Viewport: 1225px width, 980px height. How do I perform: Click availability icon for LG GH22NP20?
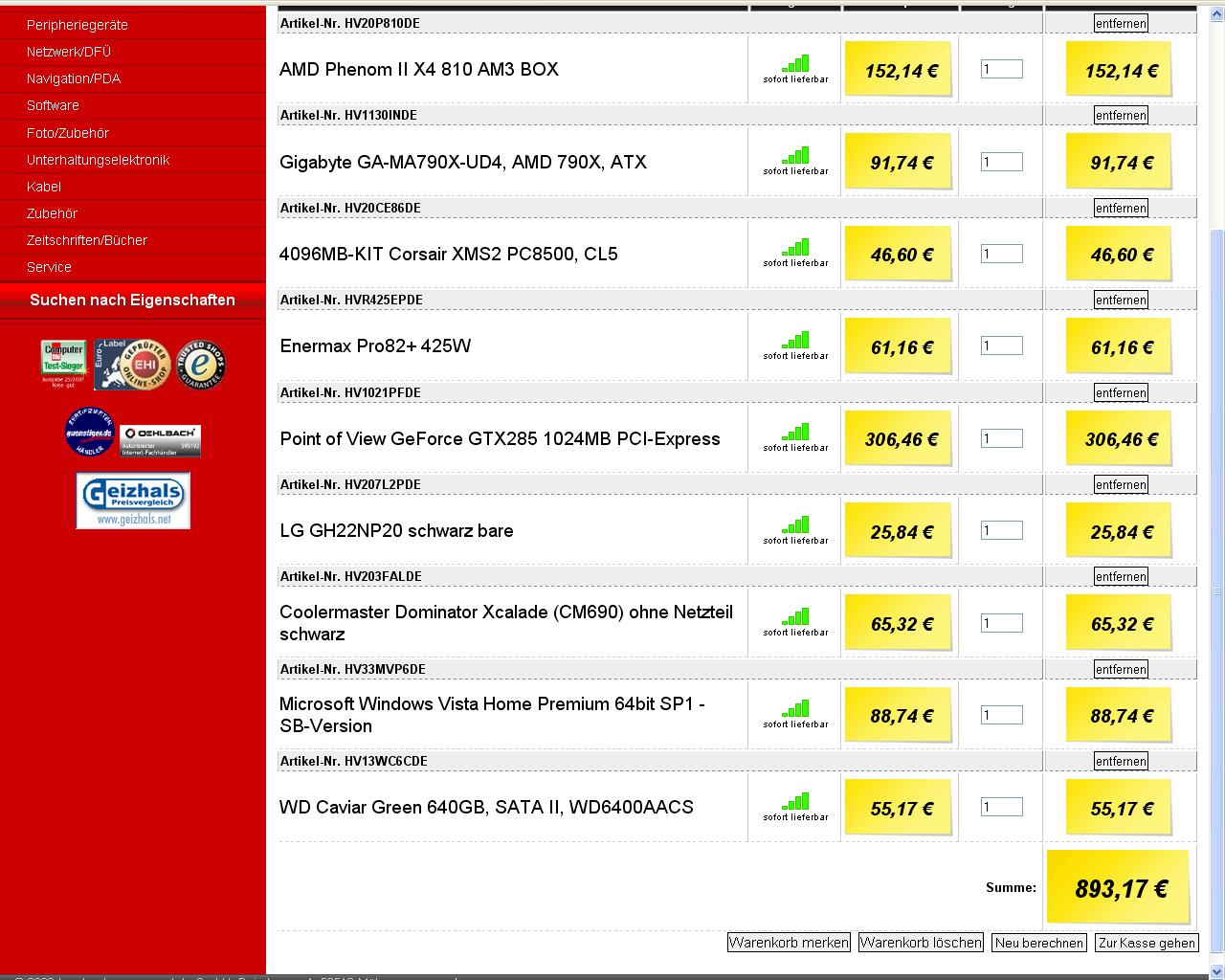pyautogui.click(x=795, y=524)
